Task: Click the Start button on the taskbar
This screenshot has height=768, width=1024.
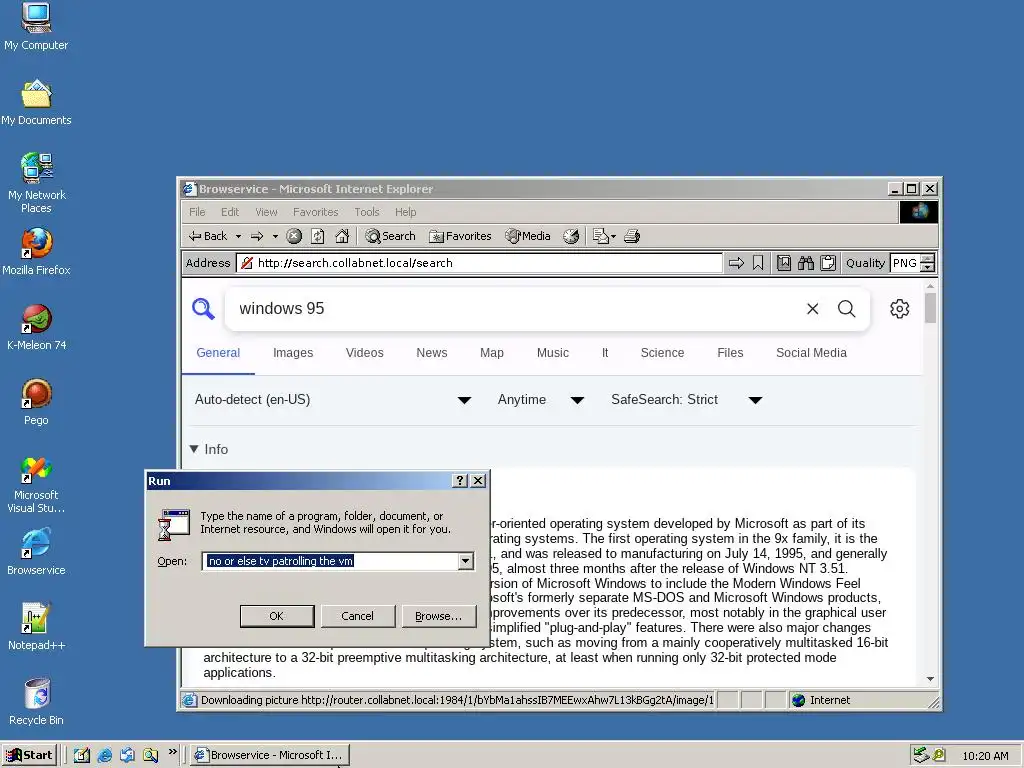Action: click(29, 755)
